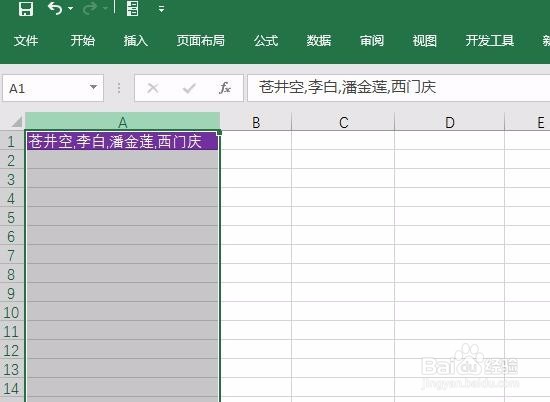Screen dimensions: 550x402
Task: Click the formula bar text 苍井空,李白,潘金莲,西门庆
Action: point(347,87)
